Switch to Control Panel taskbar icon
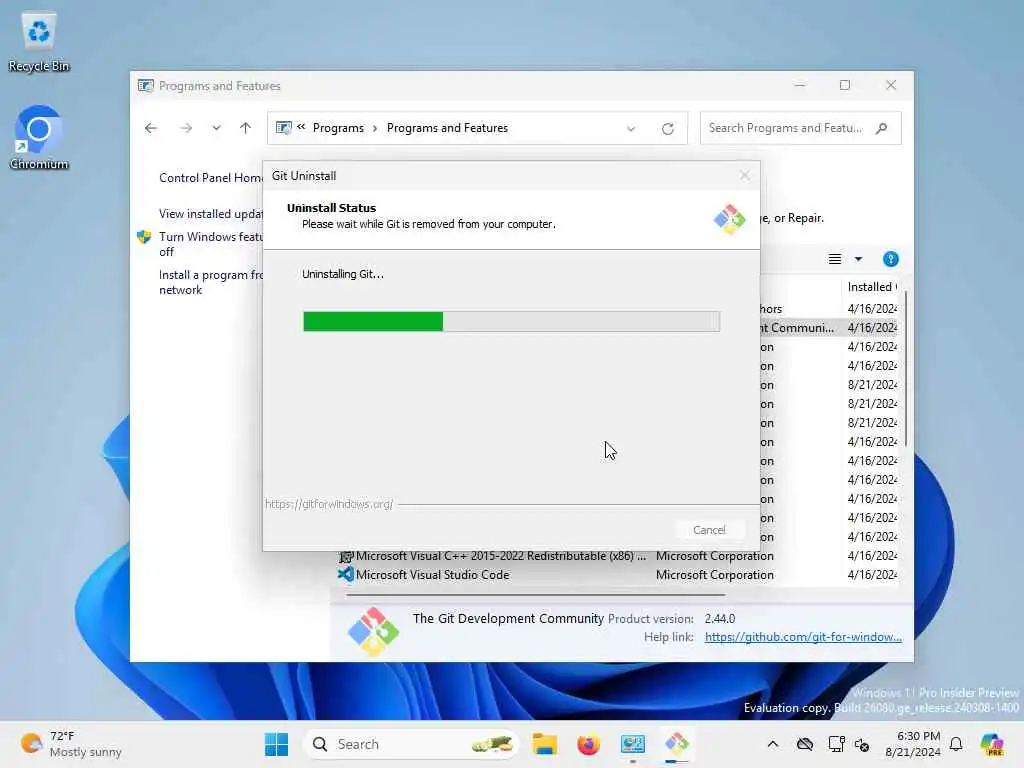 [x=632, y=744]
